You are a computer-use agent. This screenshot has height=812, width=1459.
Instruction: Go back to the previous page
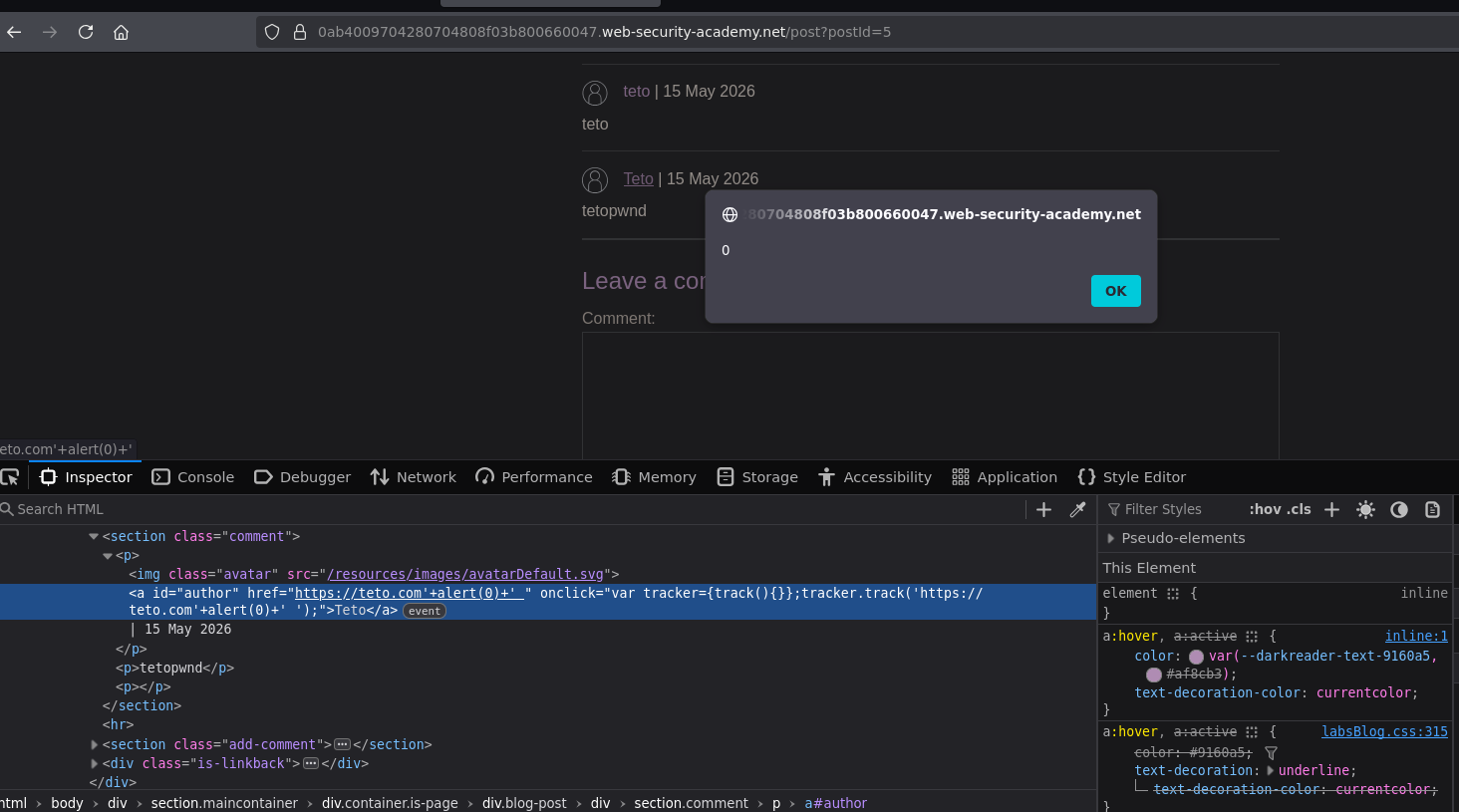pos(14,32)
